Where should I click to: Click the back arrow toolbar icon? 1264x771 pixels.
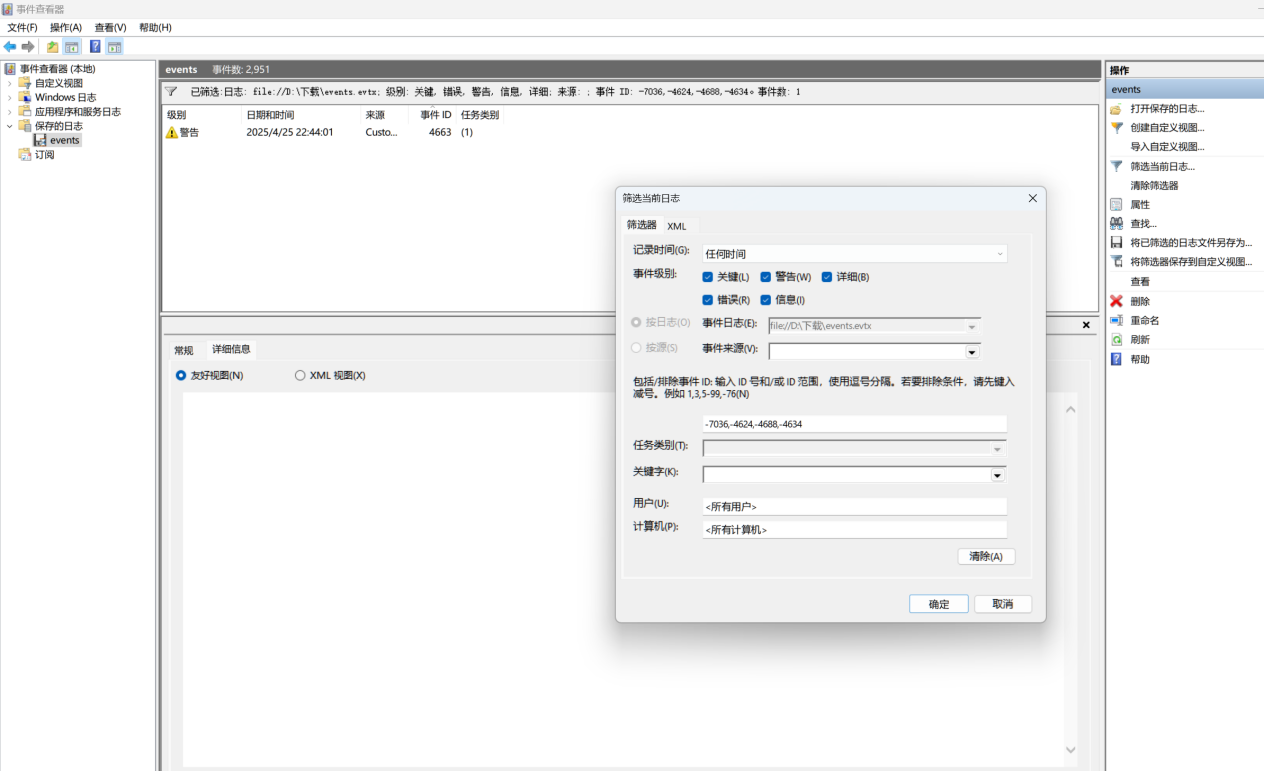(10, 47)
